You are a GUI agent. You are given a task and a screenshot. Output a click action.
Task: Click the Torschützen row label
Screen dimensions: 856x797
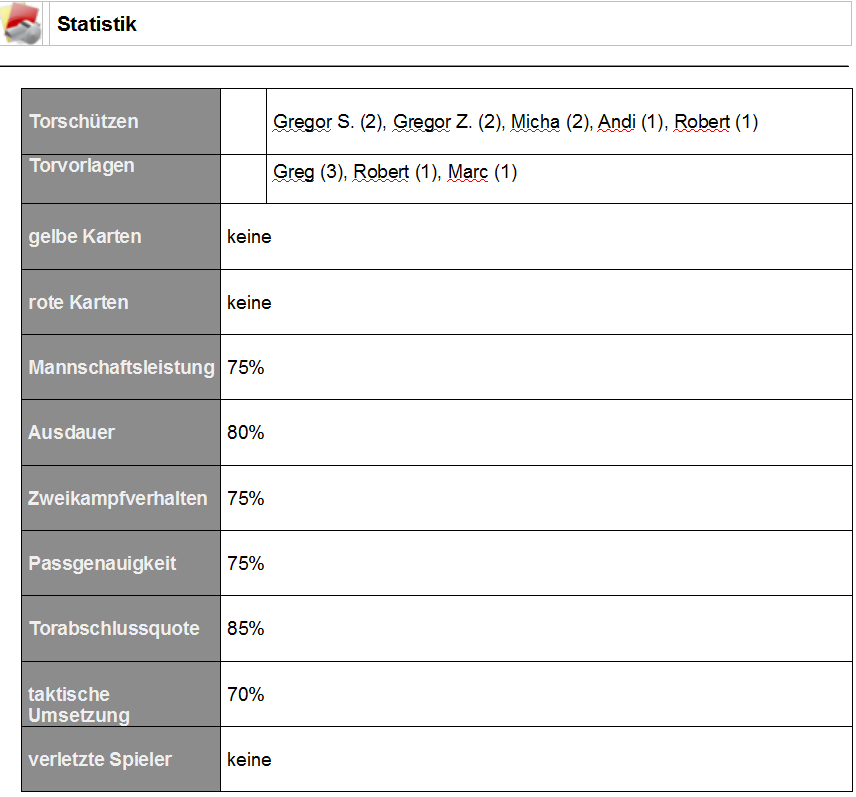click(x=84, y=121)
